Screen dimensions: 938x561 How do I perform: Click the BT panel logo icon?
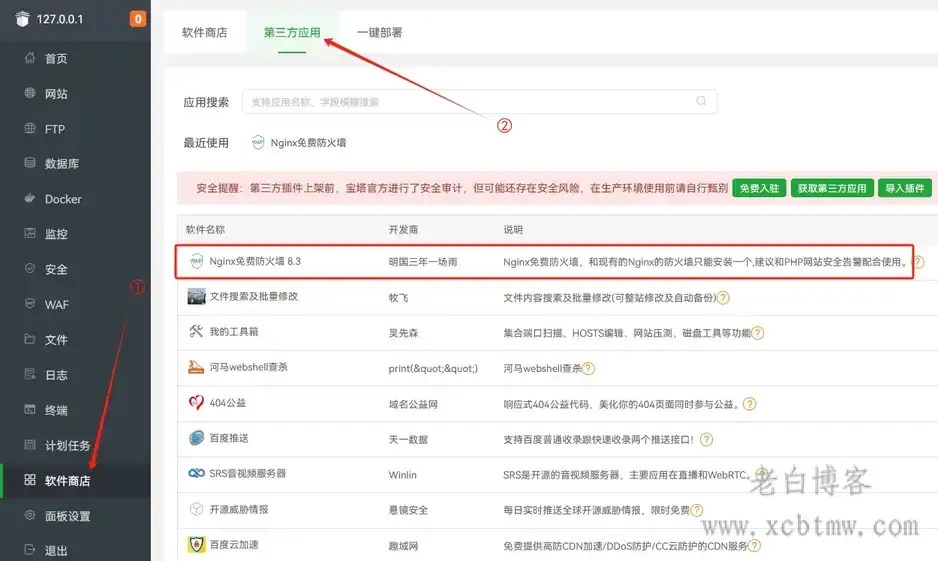click(22, 19)
